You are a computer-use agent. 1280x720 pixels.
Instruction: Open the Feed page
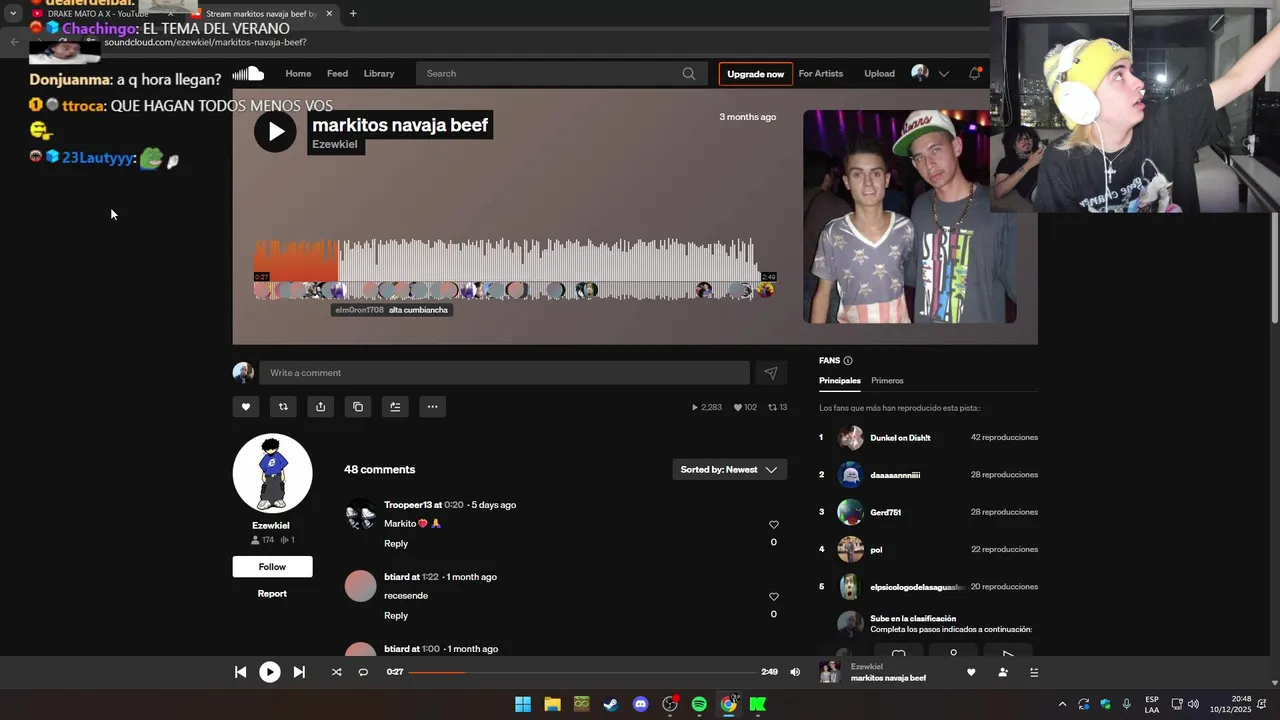pos(337,73)
